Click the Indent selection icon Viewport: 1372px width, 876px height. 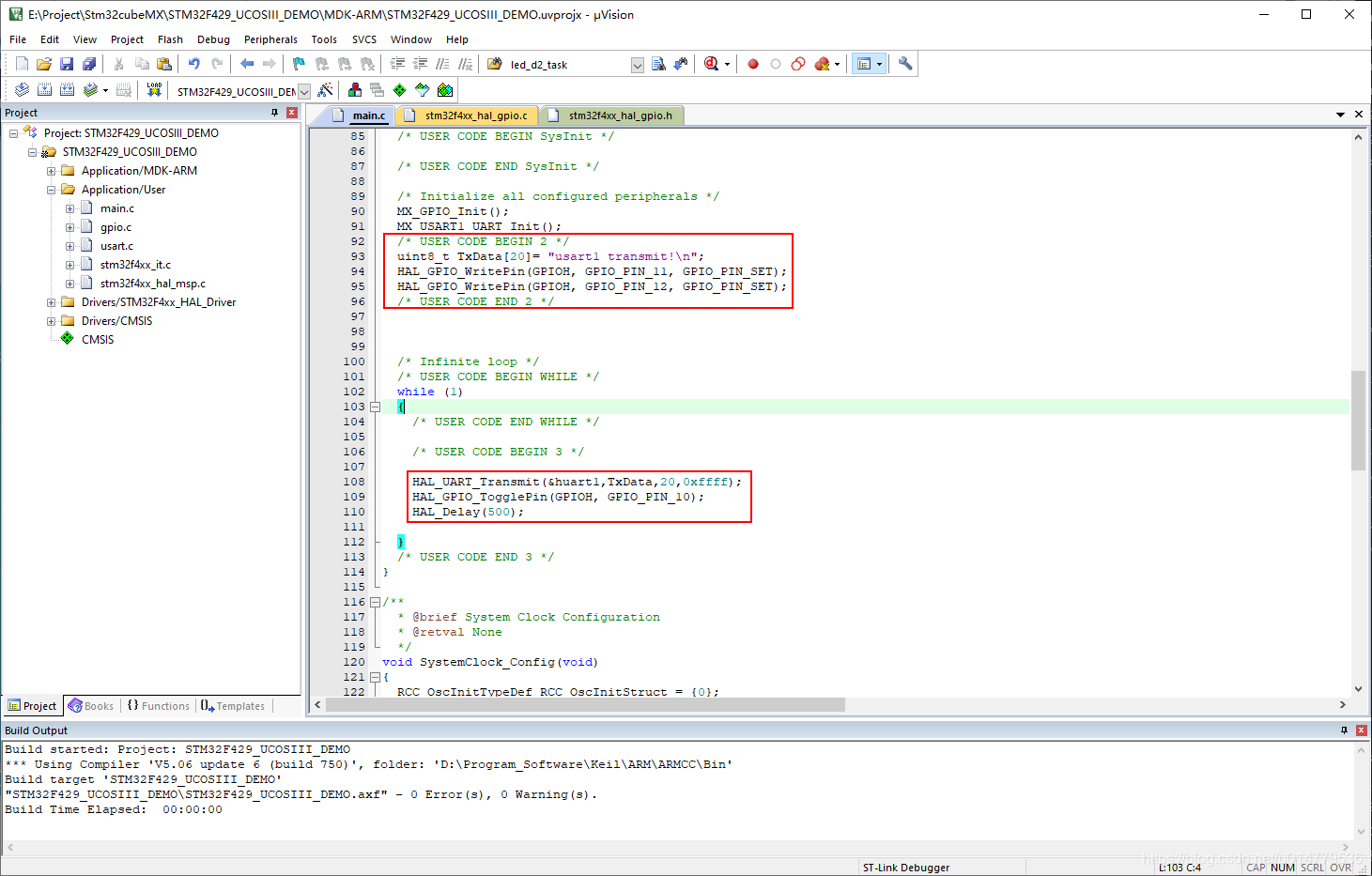tap(397, 64)
